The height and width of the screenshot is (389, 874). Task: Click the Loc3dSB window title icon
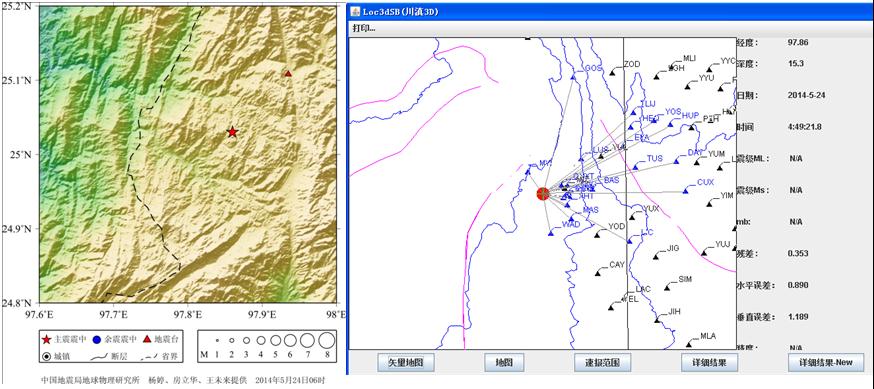[356, 12]
